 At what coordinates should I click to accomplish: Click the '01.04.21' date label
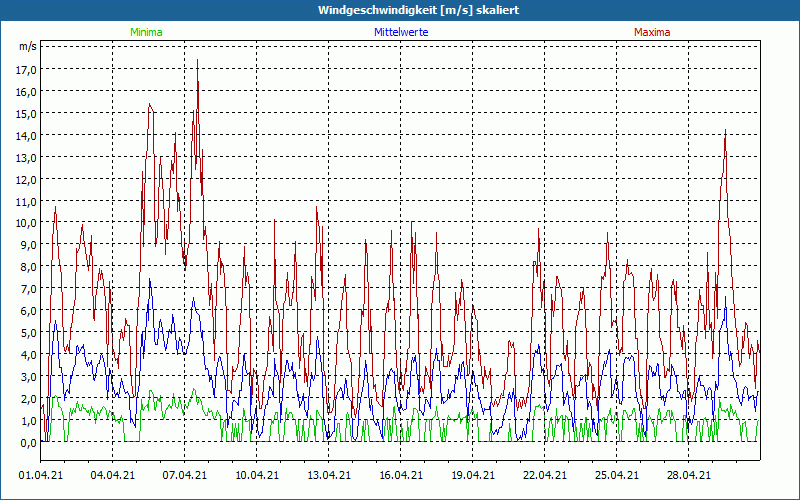tap(41, 475)
